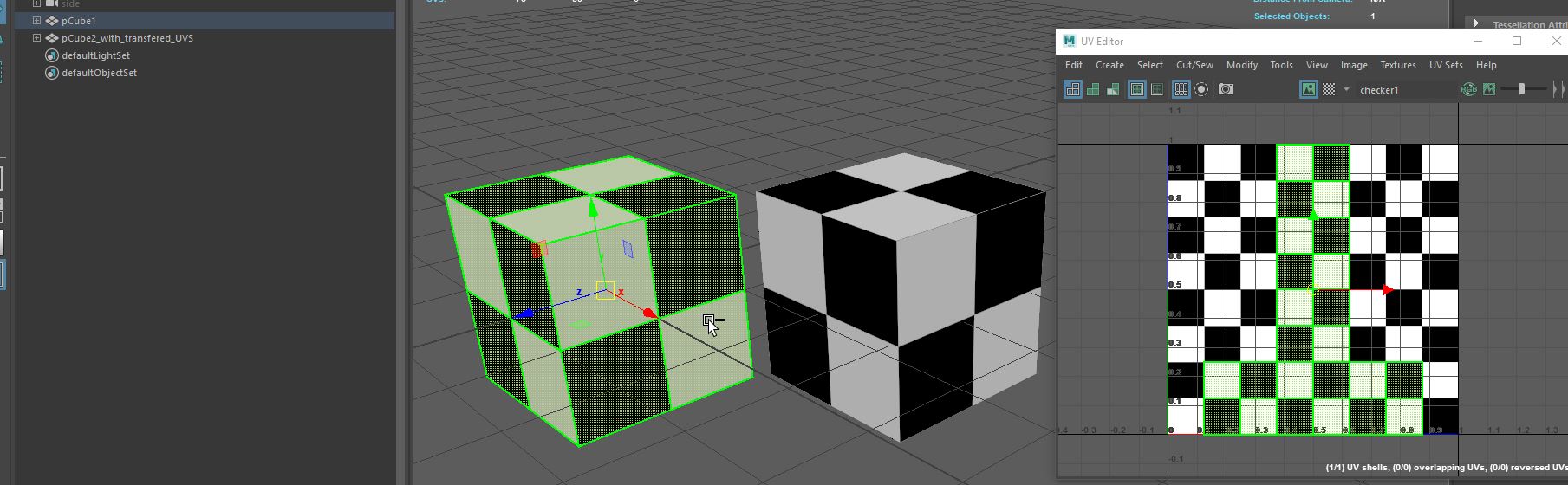Take a UV snapshot with camera icon
1568x485 pixels.
point(1226,89)
